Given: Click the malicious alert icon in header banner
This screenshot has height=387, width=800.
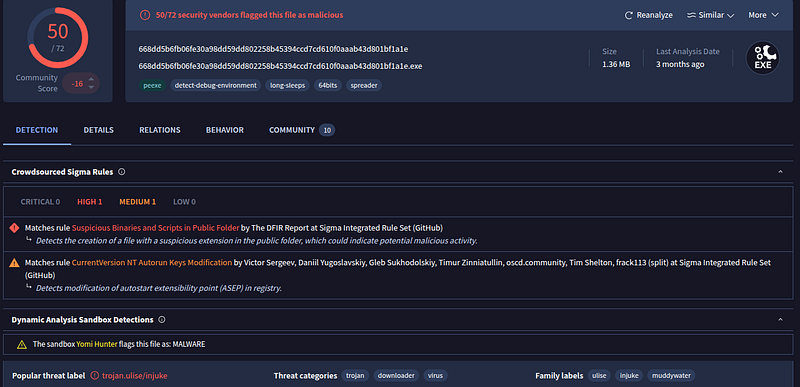Looking at the screenshot, I should (145, 15).
